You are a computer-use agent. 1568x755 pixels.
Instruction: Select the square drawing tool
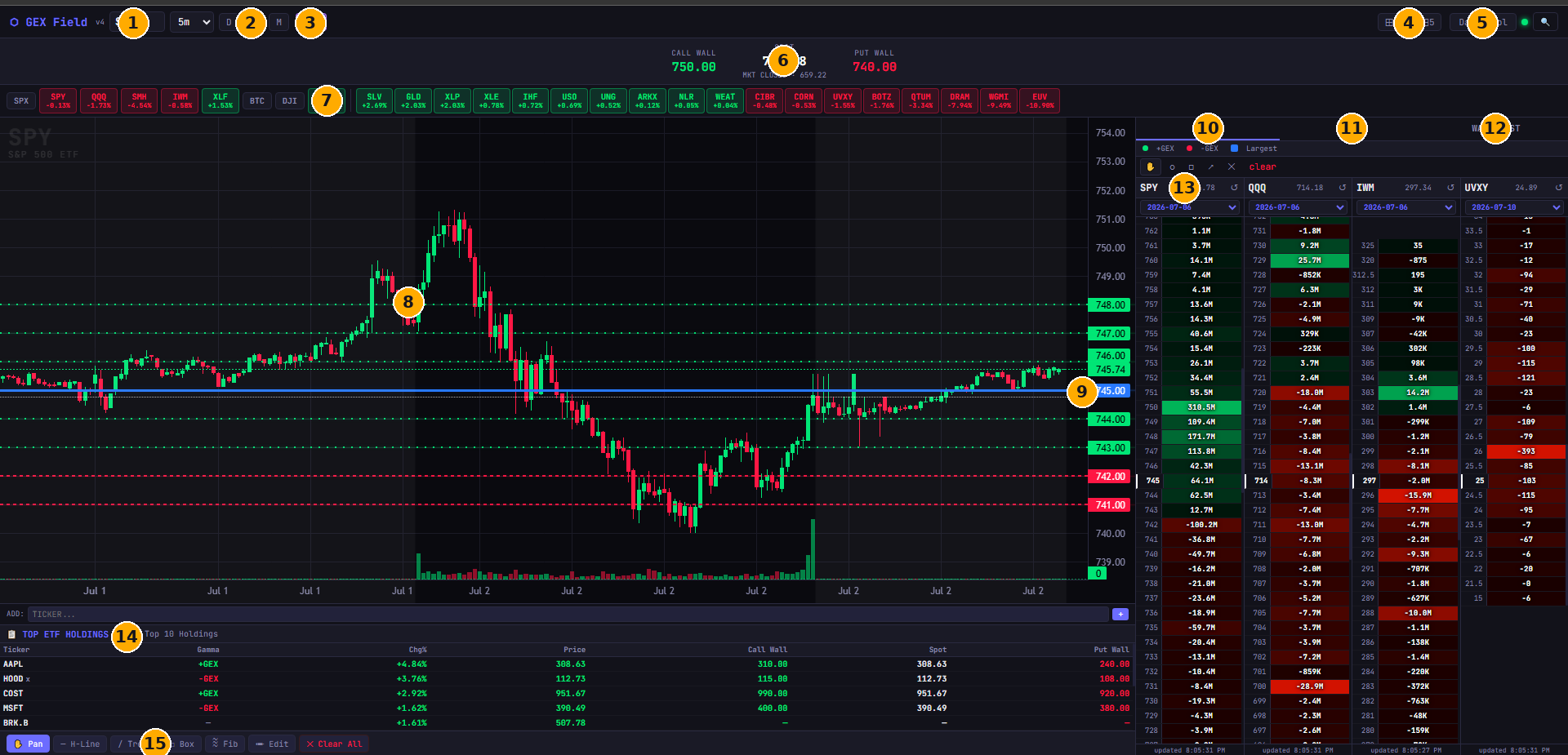click(1191, 167)
